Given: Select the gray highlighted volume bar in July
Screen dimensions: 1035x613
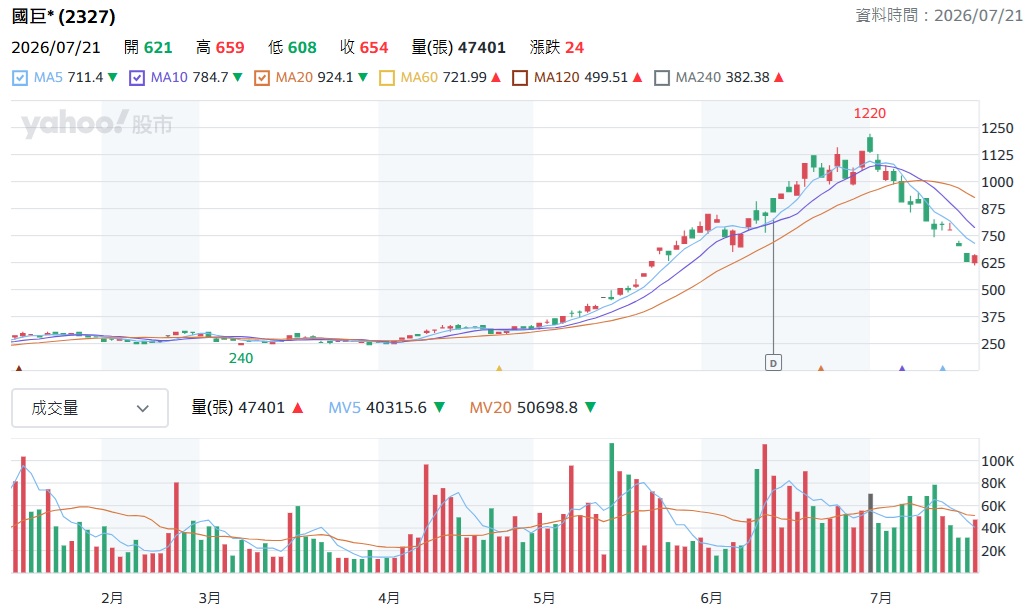Looking at the screenshot, I should 871,532.
